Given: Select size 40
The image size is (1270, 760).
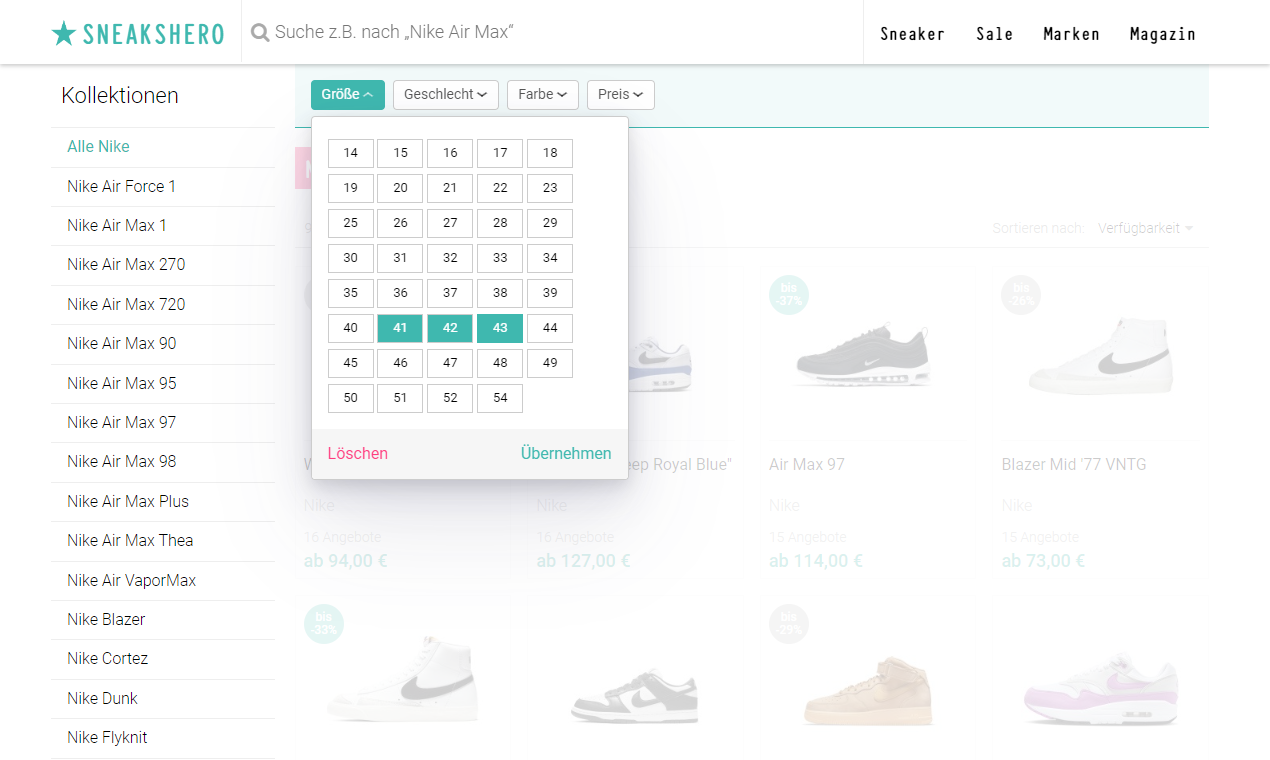Looking at the screenshot, I should click(351, 328).
